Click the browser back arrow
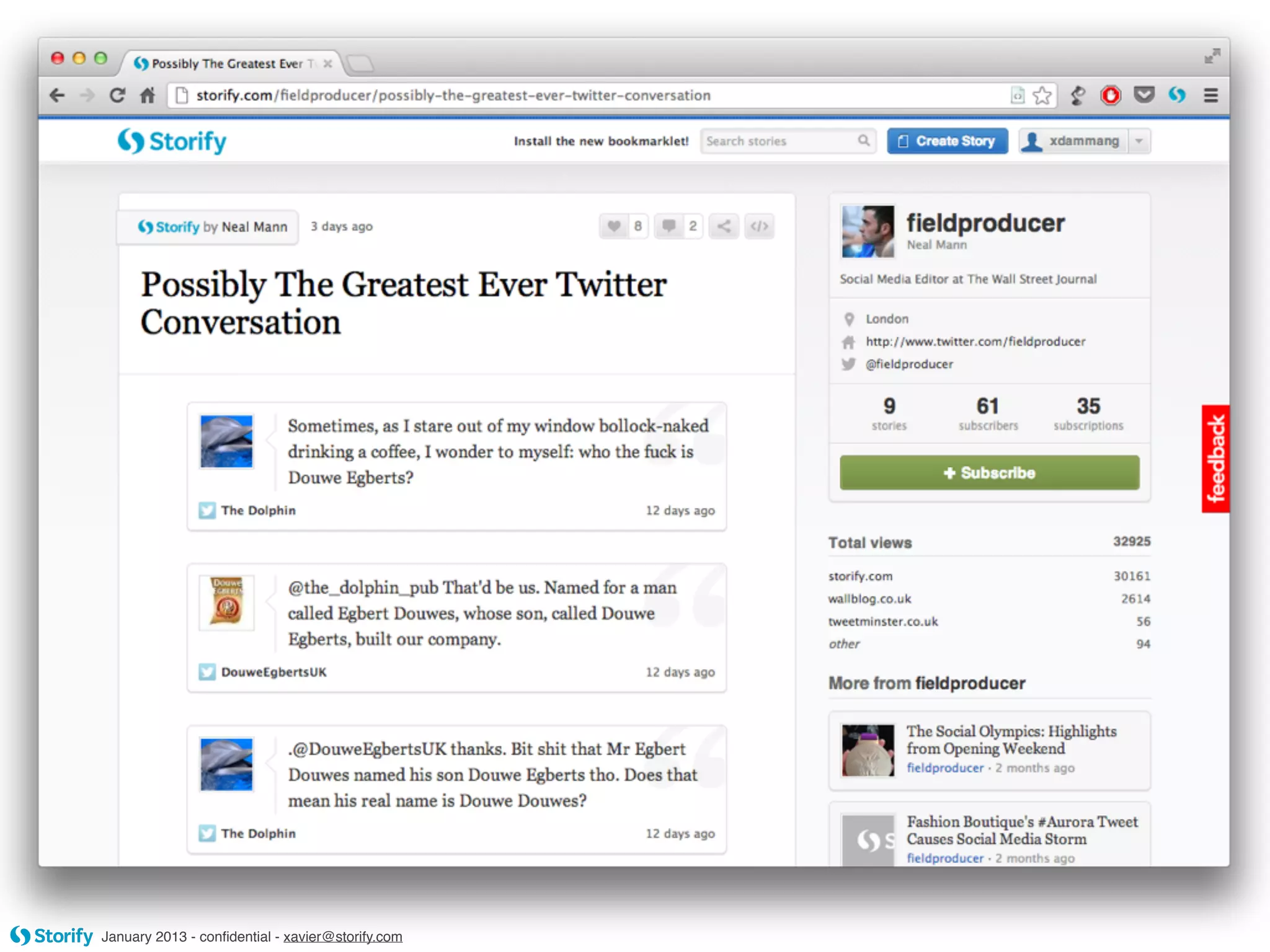This screenshot has height=952, width=1270. (x=57, y=95)
